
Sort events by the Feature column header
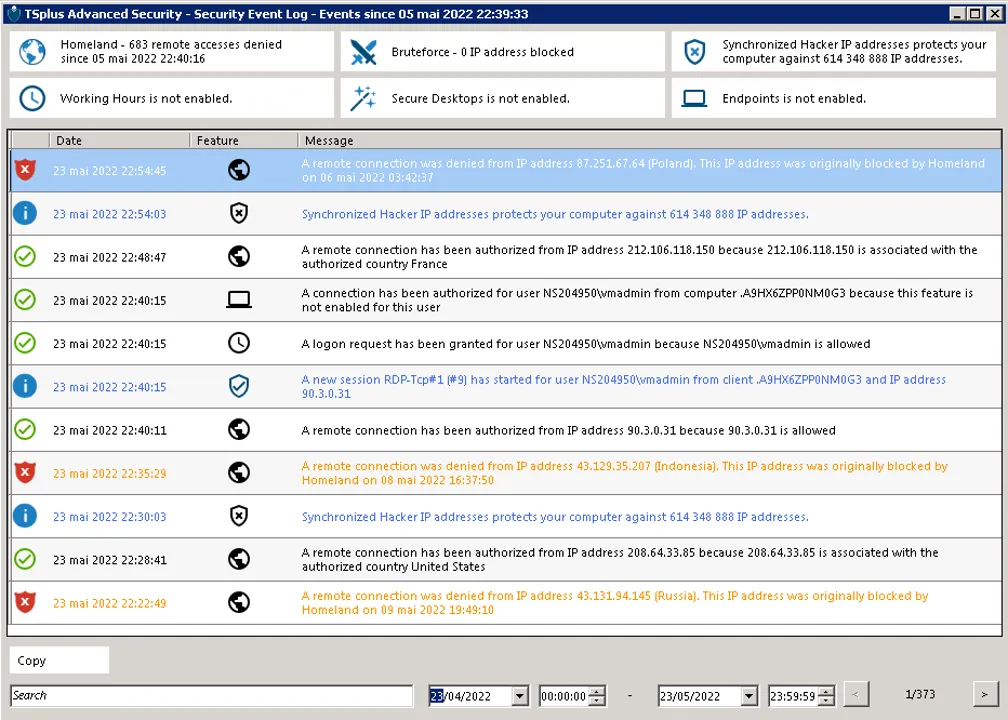point(244,140)
